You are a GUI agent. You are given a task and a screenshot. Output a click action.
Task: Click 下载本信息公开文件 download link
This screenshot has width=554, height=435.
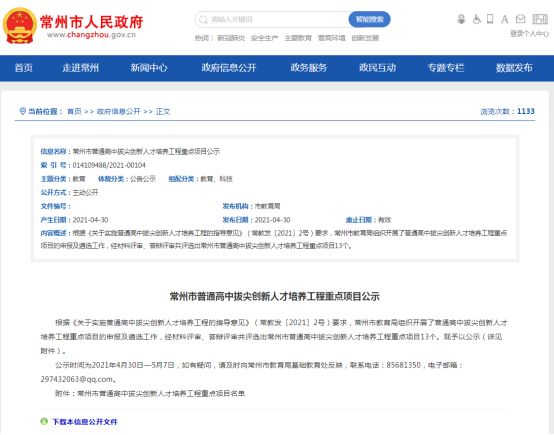pyautogui.click(x=85, y=422)
